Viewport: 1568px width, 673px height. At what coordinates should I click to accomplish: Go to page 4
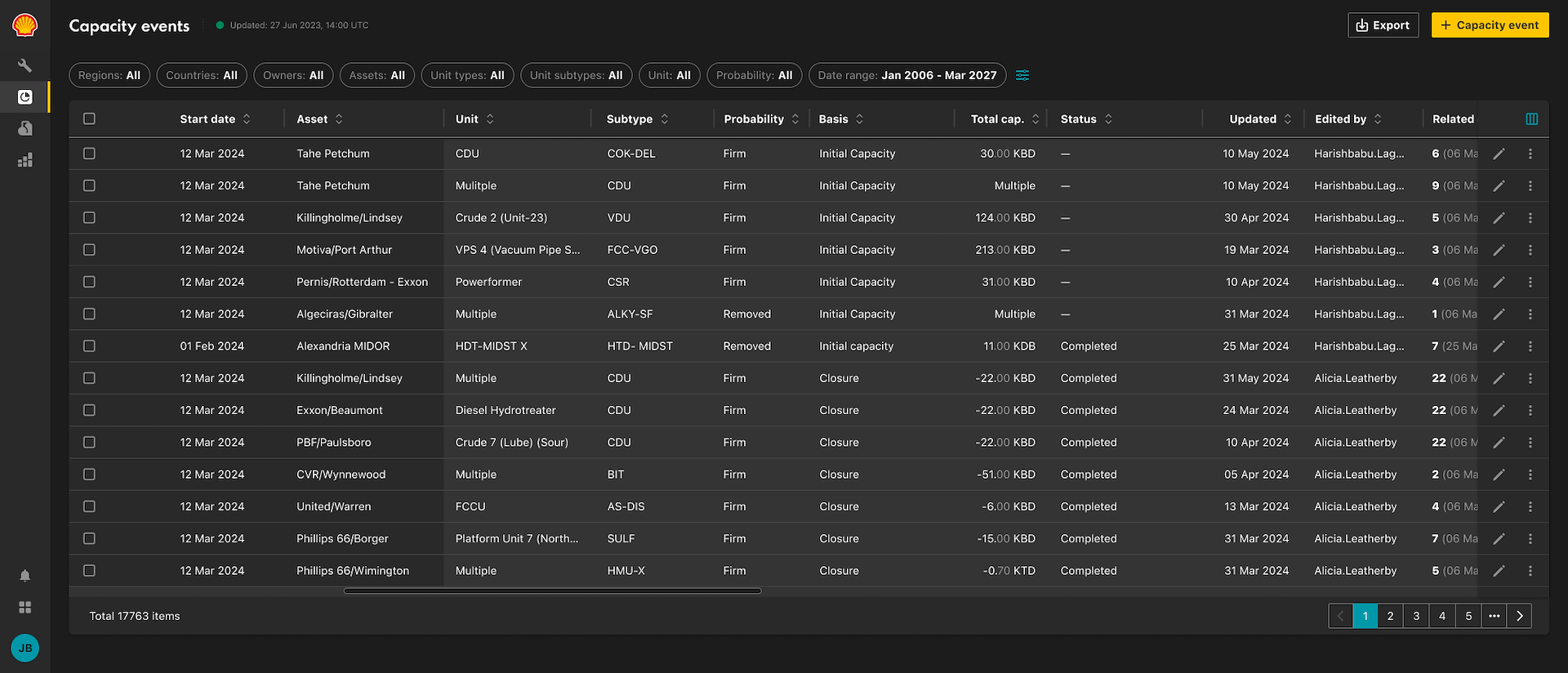tap(1442, 616)
